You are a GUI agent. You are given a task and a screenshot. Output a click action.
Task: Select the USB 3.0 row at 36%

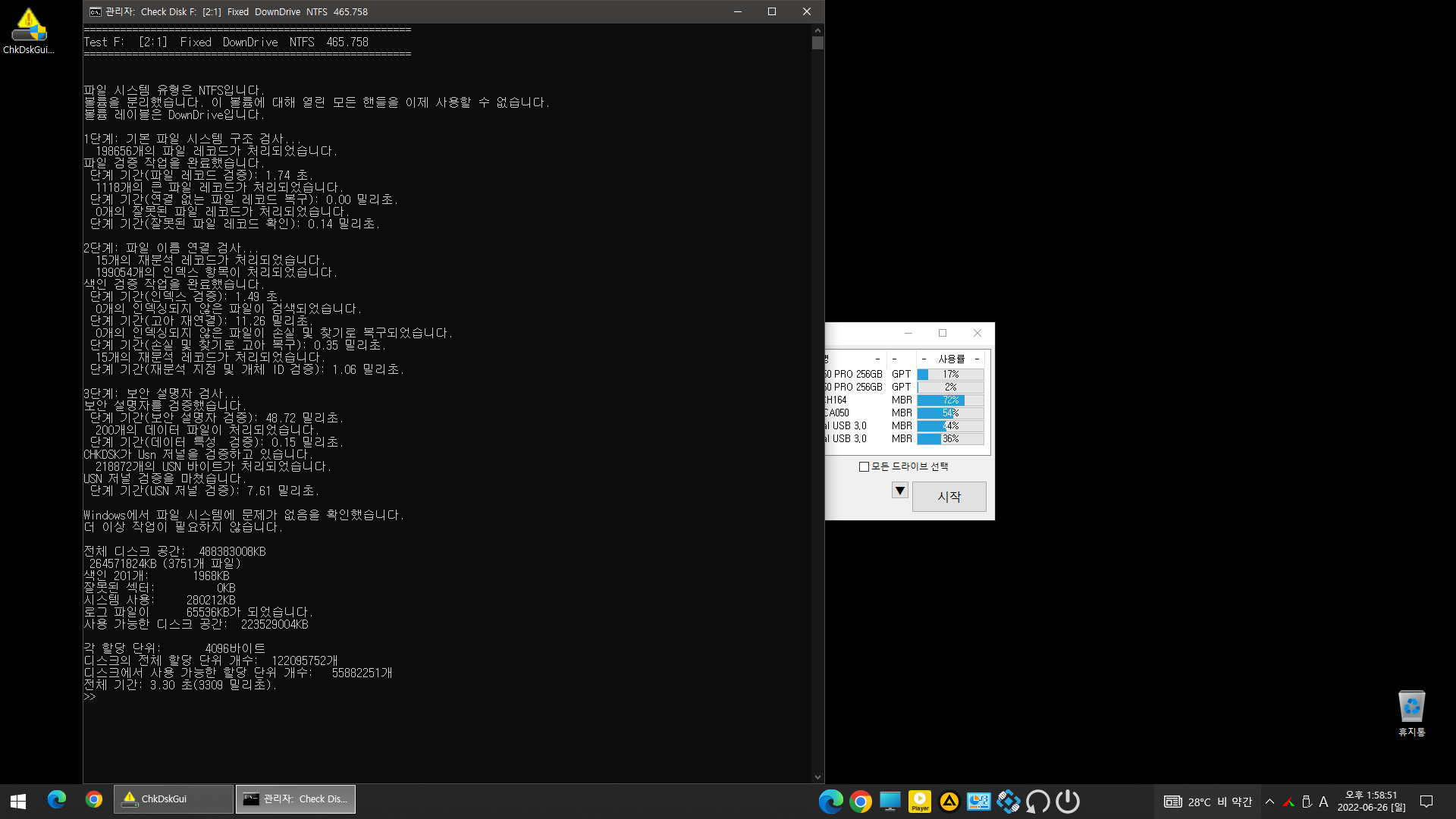(905, 438)
